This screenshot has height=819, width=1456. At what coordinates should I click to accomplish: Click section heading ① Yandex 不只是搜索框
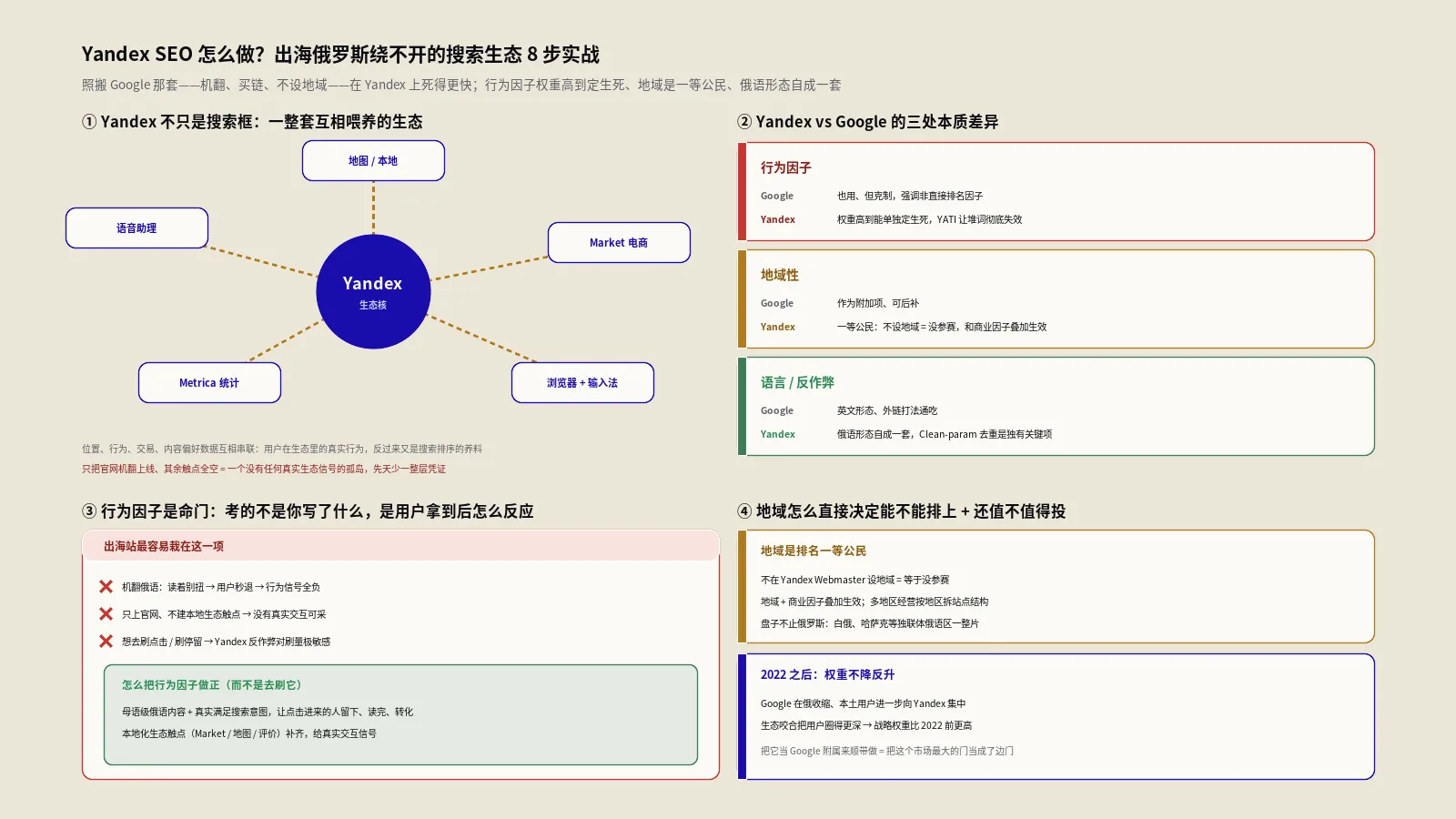coord(252,122)
